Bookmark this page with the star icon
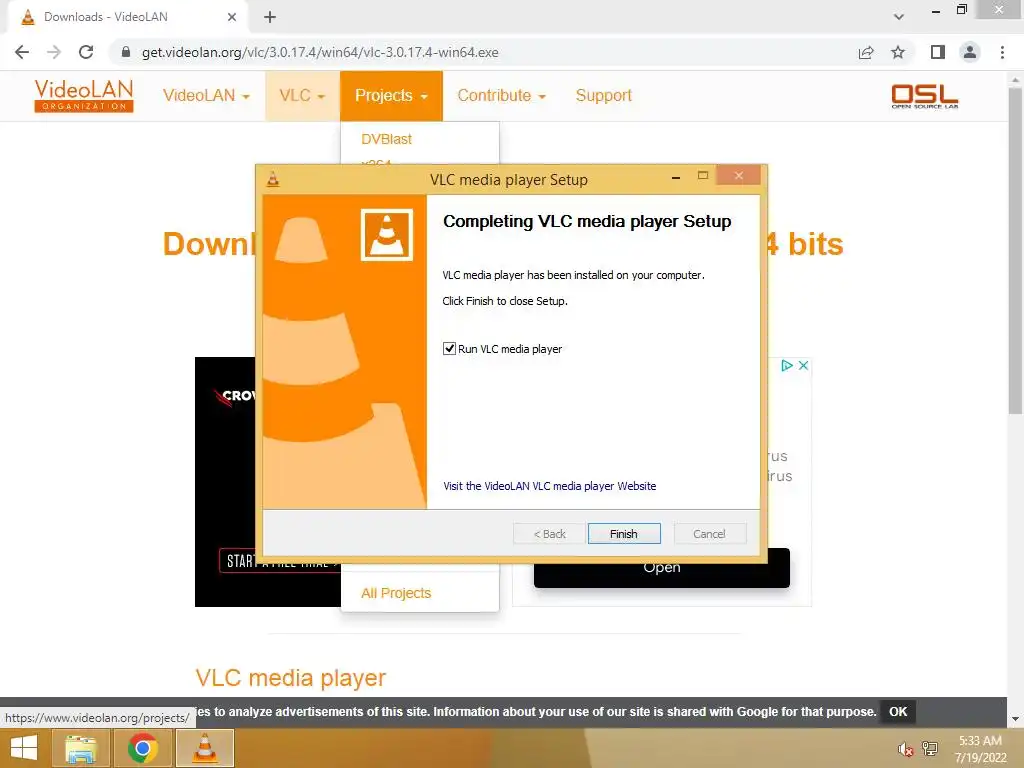1024x768 pixels. pos(898,52)
